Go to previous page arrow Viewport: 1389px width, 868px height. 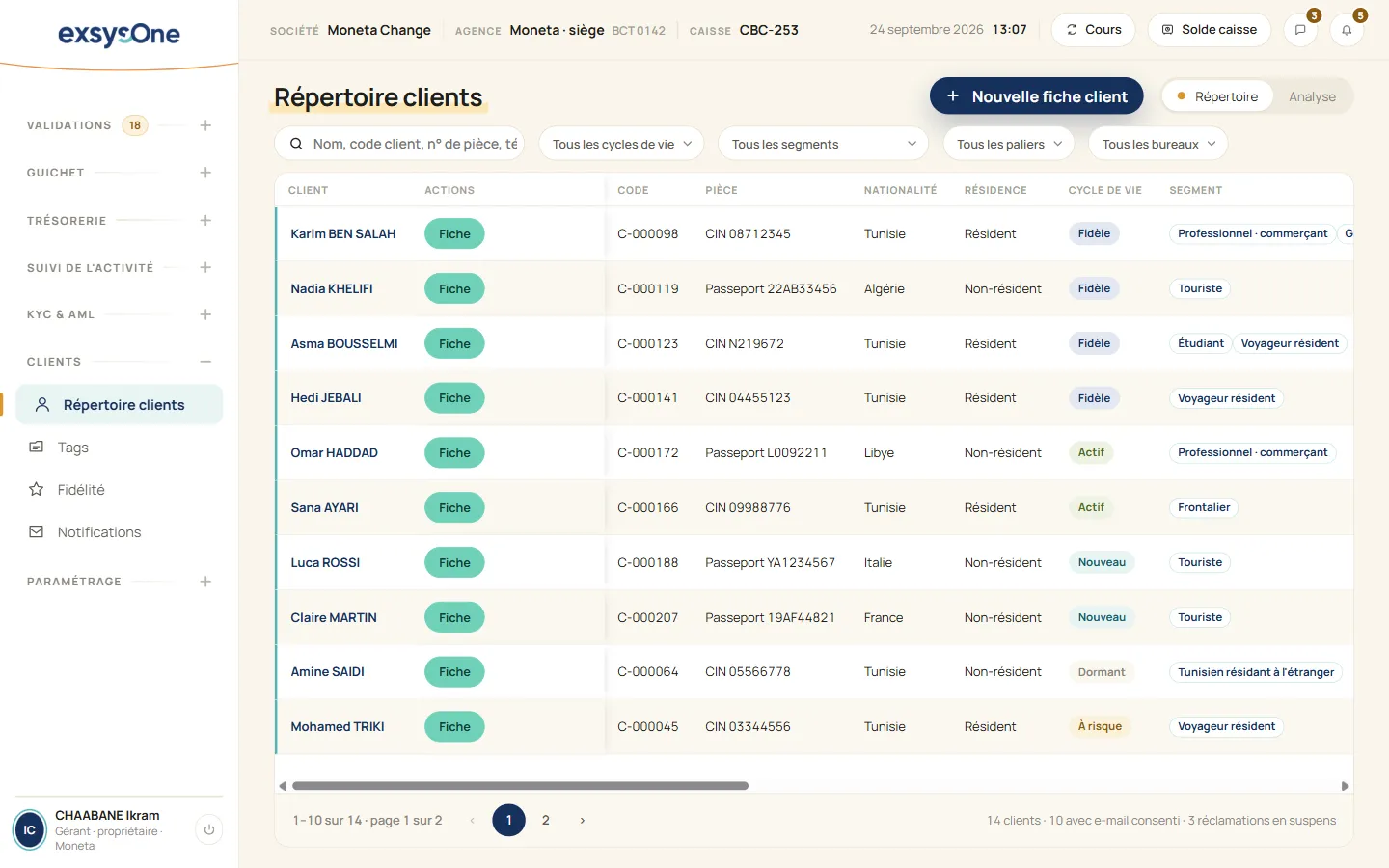(x=473, y=820)
